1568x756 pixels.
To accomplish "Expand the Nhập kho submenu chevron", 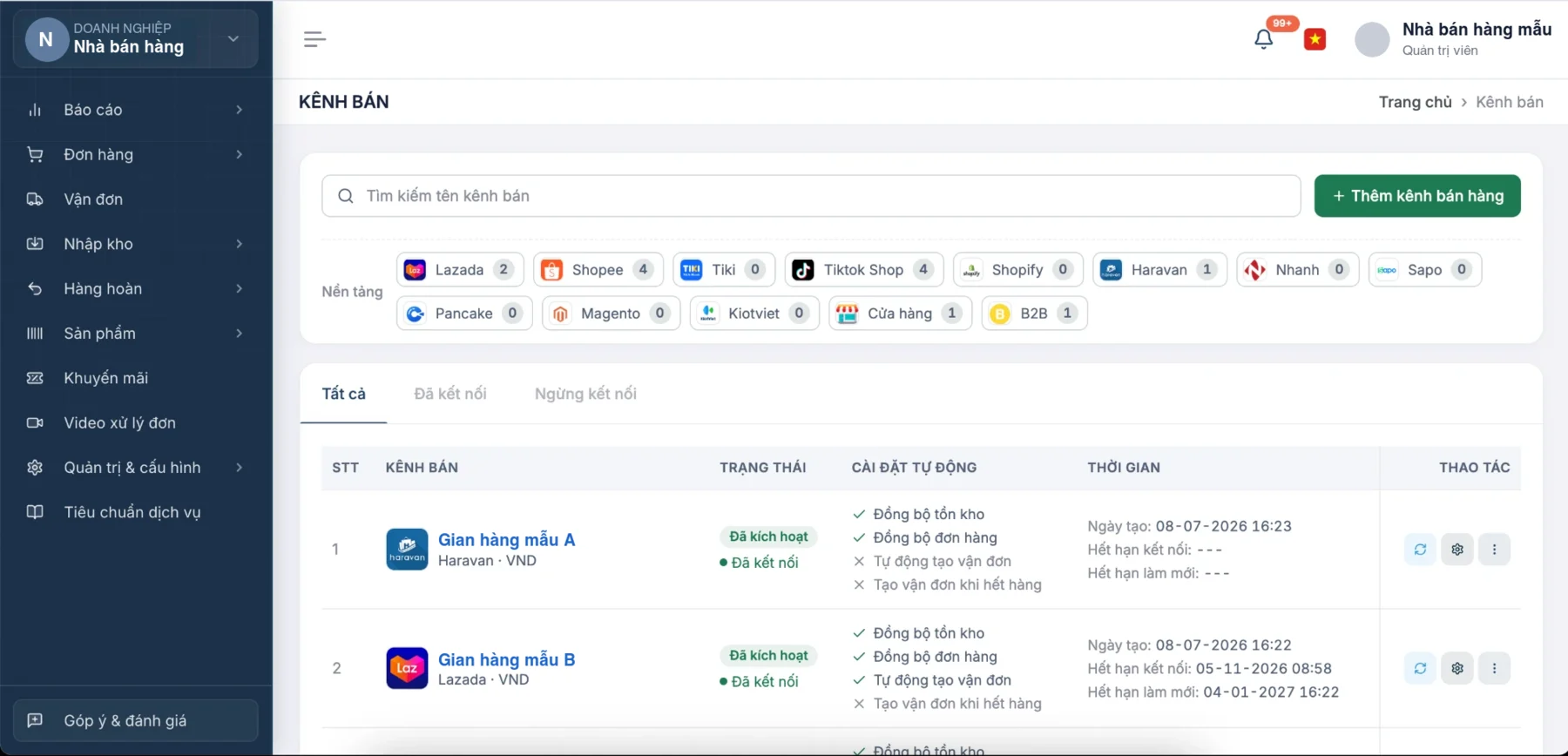I will (x=239, y=244).
